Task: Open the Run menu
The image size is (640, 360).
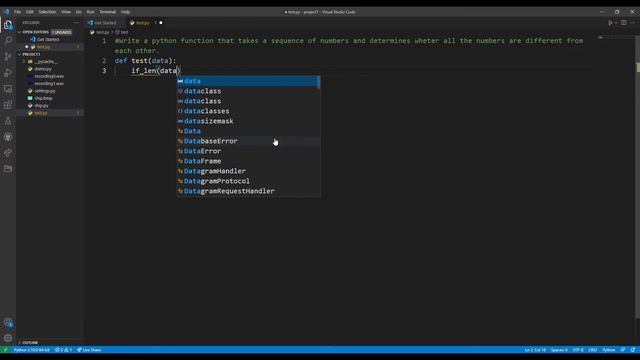Action: point(90,12)
